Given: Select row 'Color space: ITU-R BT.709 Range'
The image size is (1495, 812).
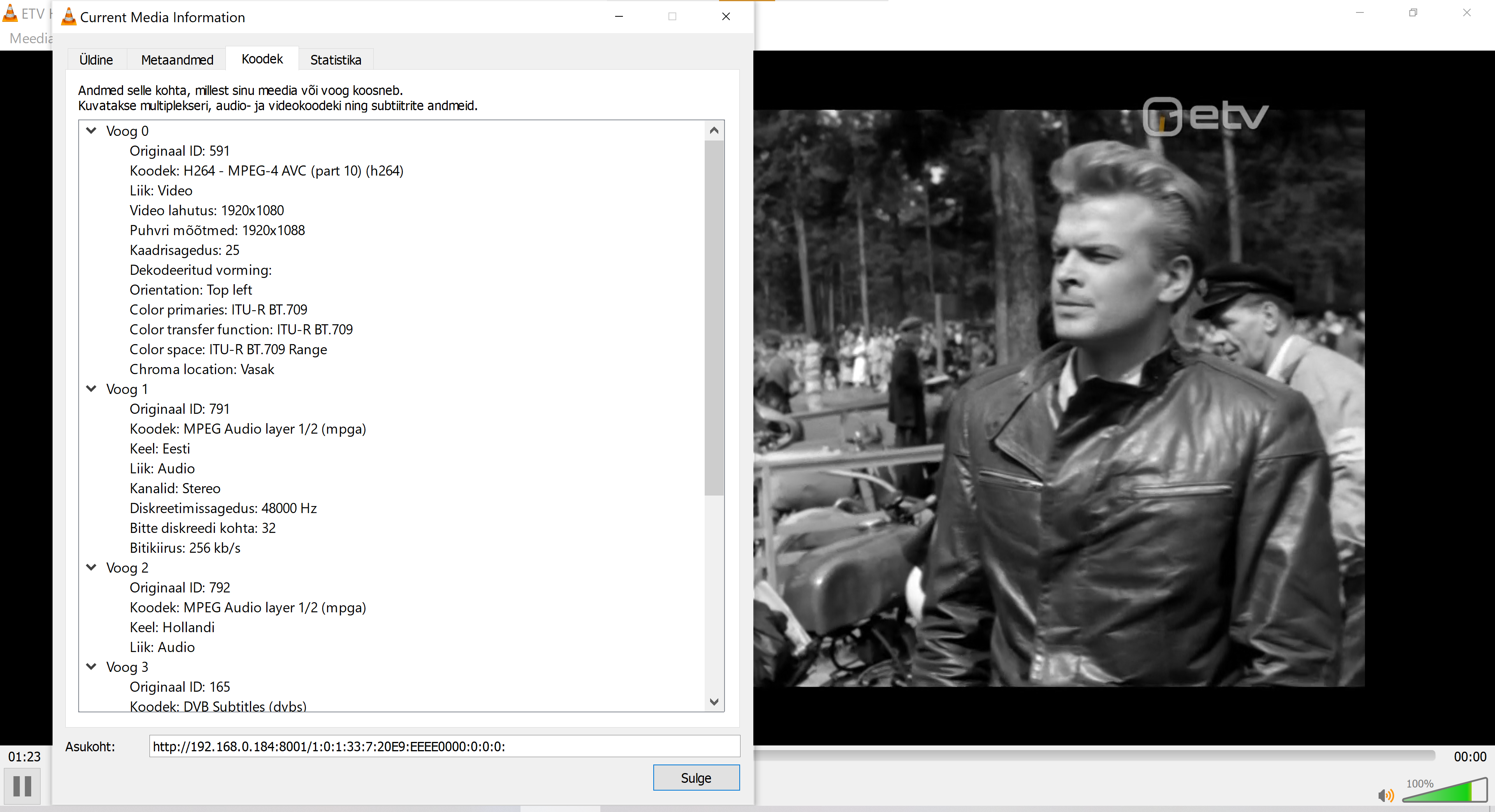Looking at the screenshot, I should (228, 350).
